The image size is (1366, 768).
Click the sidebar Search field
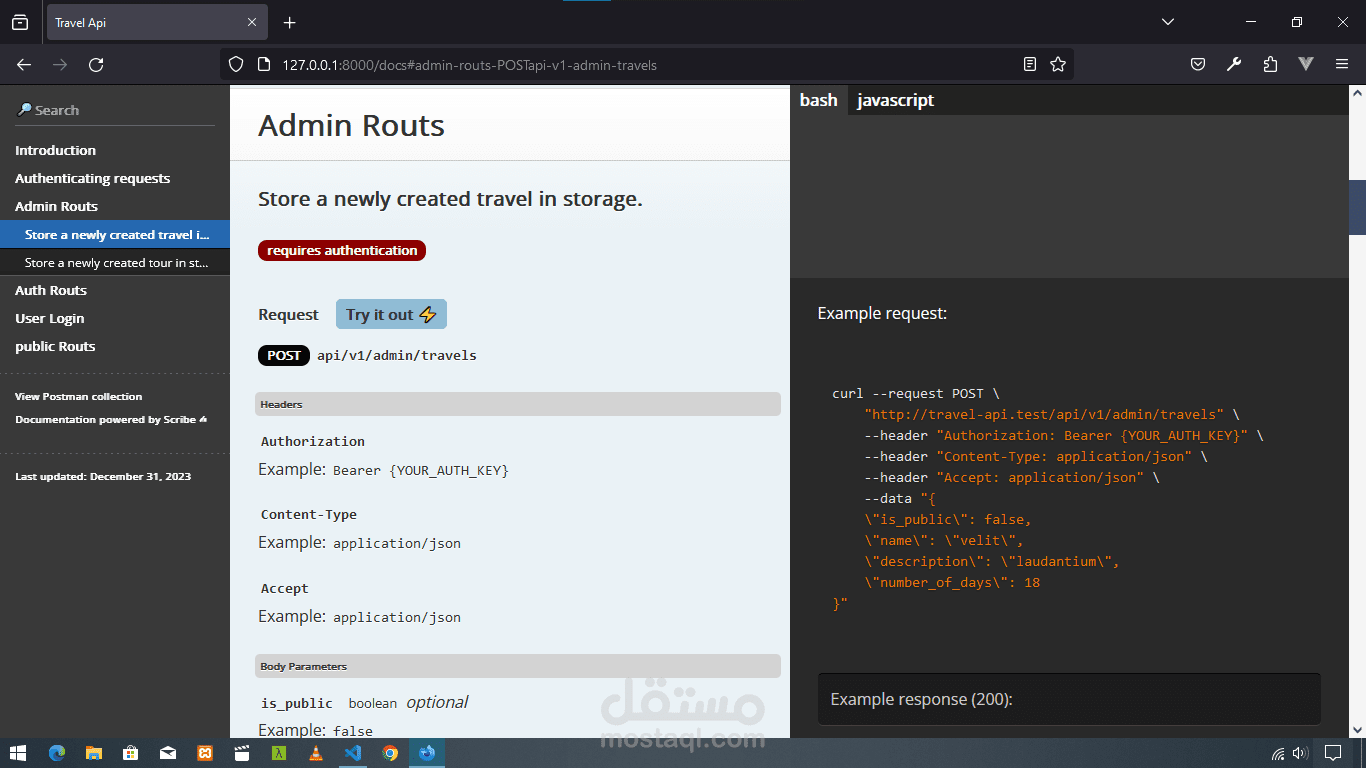coord(115,110)
